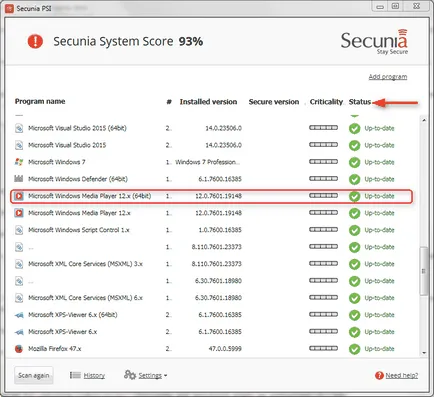The height and width of the screenshot is (397, 434).
Task: Click the Windows Defender (64bit) icon
Action: [19, 179]
